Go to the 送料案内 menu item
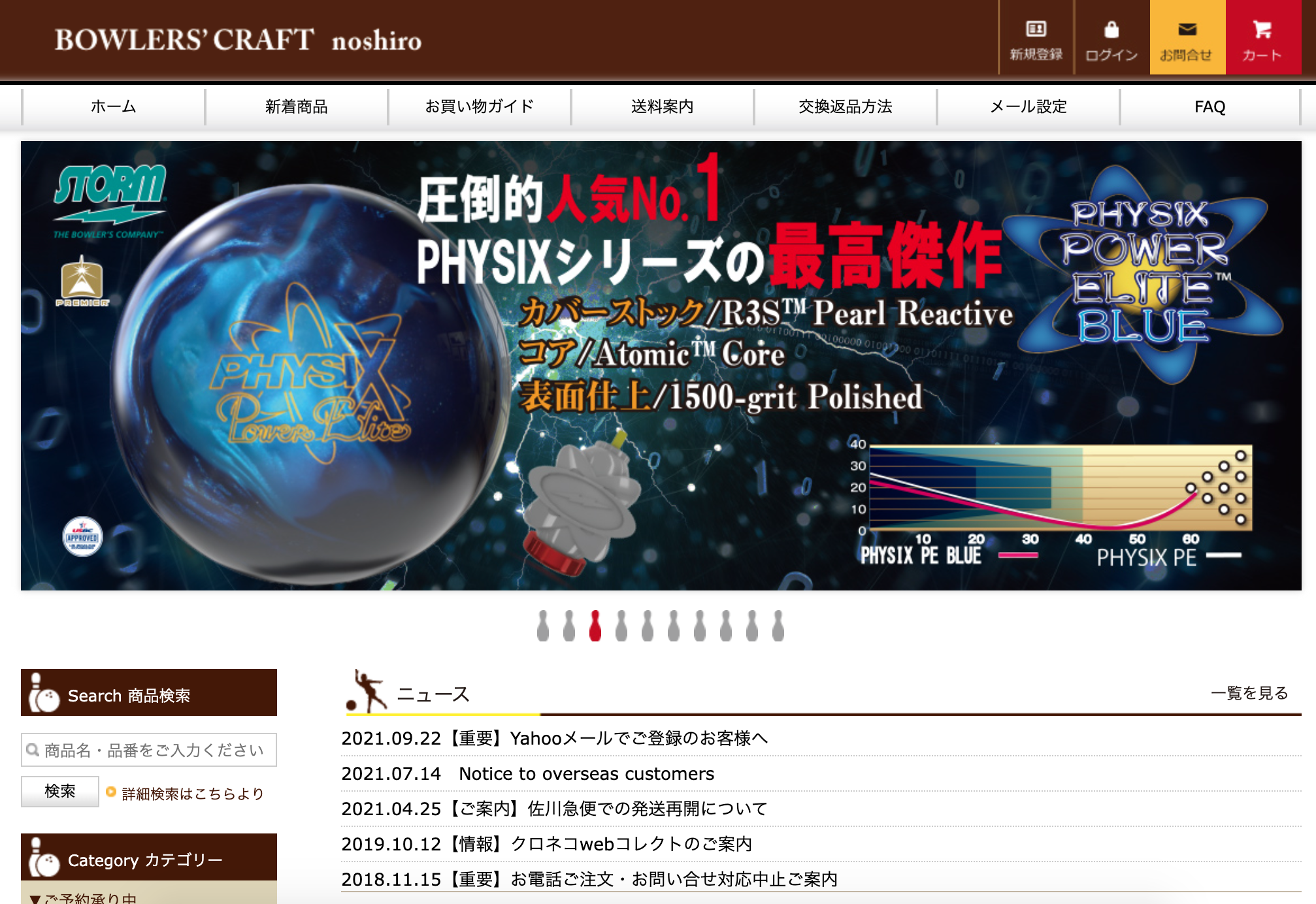Viewport: 1316px width, 904px height. pyautogui.click(x=662, y=106)
